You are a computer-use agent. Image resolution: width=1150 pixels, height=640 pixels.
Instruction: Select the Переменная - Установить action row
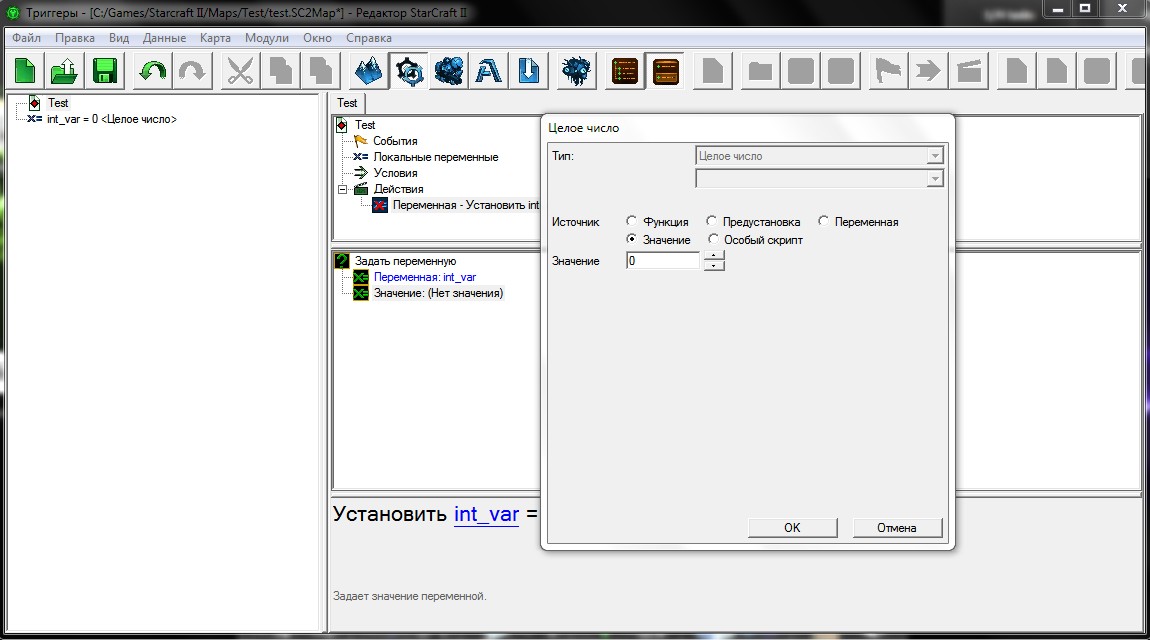click(466, 205)
